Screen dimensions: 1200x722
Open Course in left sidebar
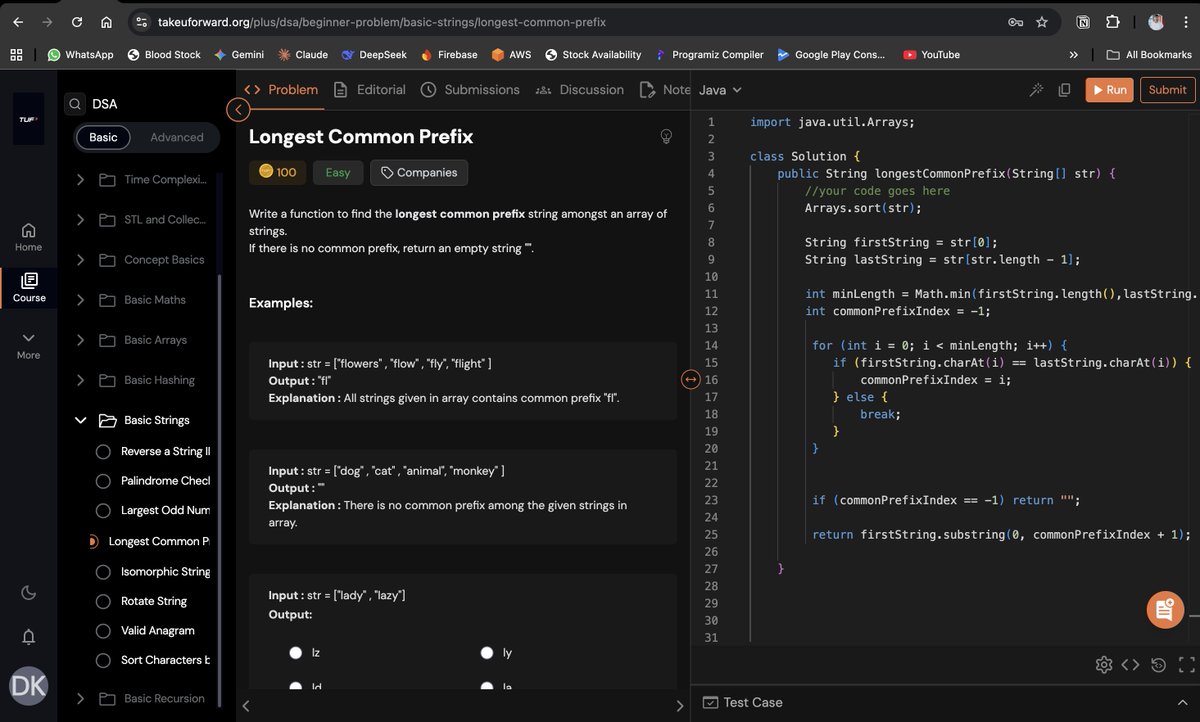point(28,287)
